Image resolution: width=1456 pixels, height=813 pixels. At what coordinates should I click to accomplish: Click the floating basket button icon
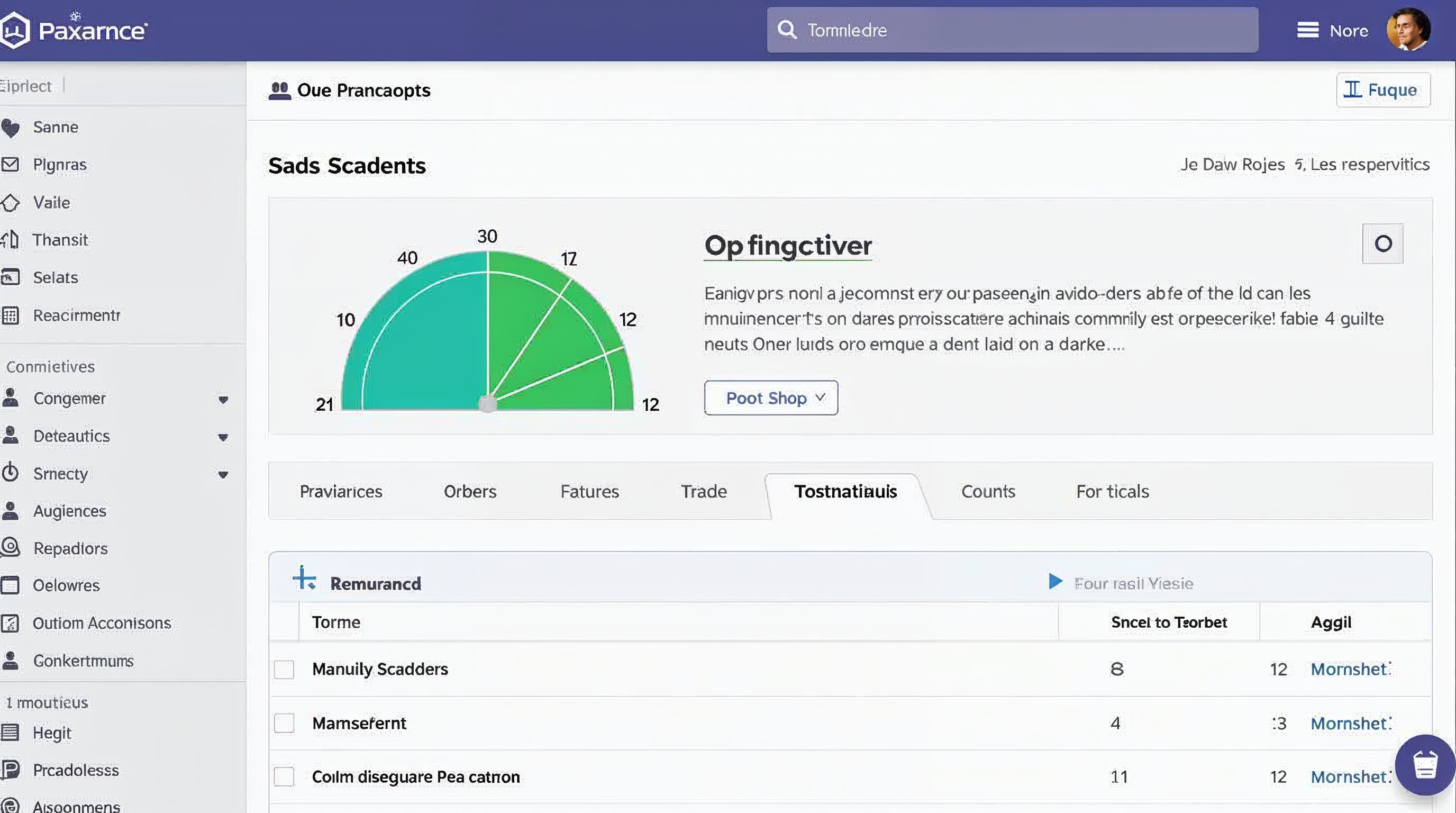pyautogui.click(x=1424, y=764)
